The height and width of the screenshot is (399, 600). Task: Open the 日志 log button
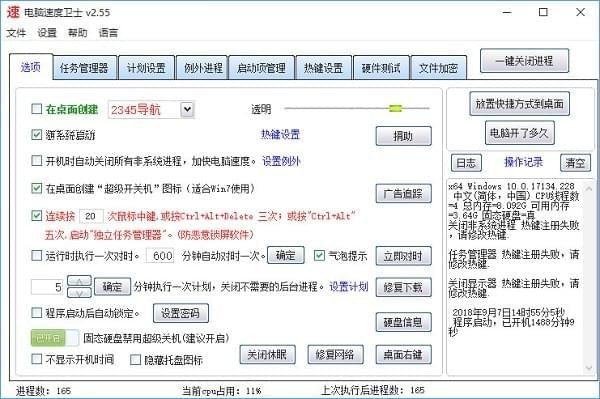click(466, 163)
